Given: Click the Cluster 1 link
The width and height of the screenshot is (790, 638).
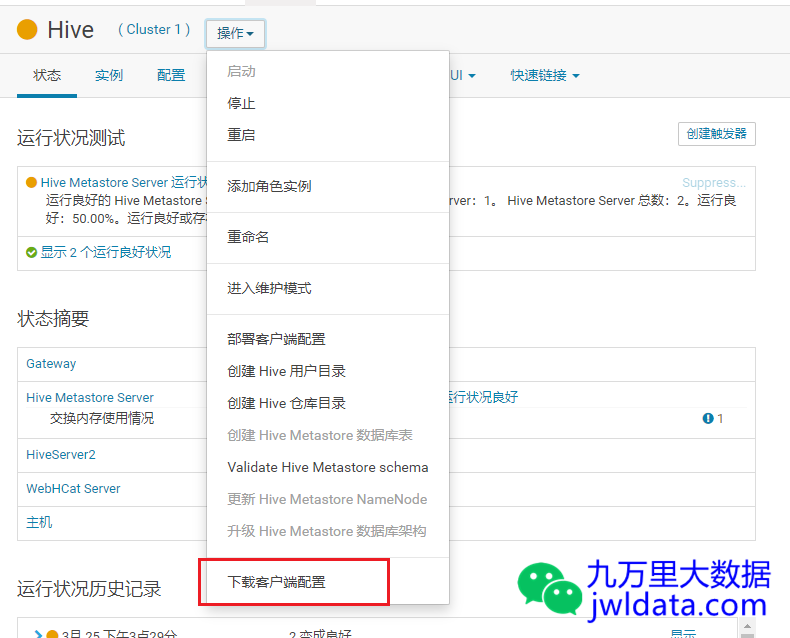Looking at the screenshot, I should [154, 30].
